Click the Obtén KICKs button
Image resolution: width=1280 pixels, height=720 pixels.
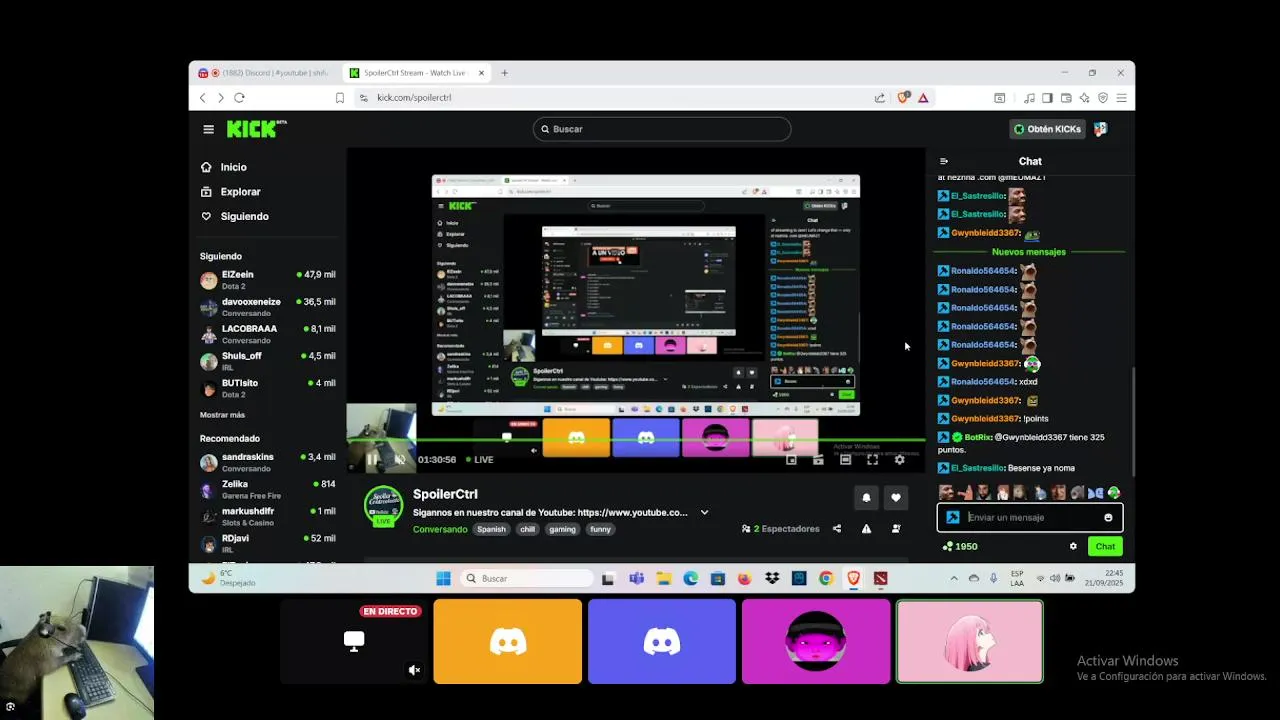(1047, 129)
